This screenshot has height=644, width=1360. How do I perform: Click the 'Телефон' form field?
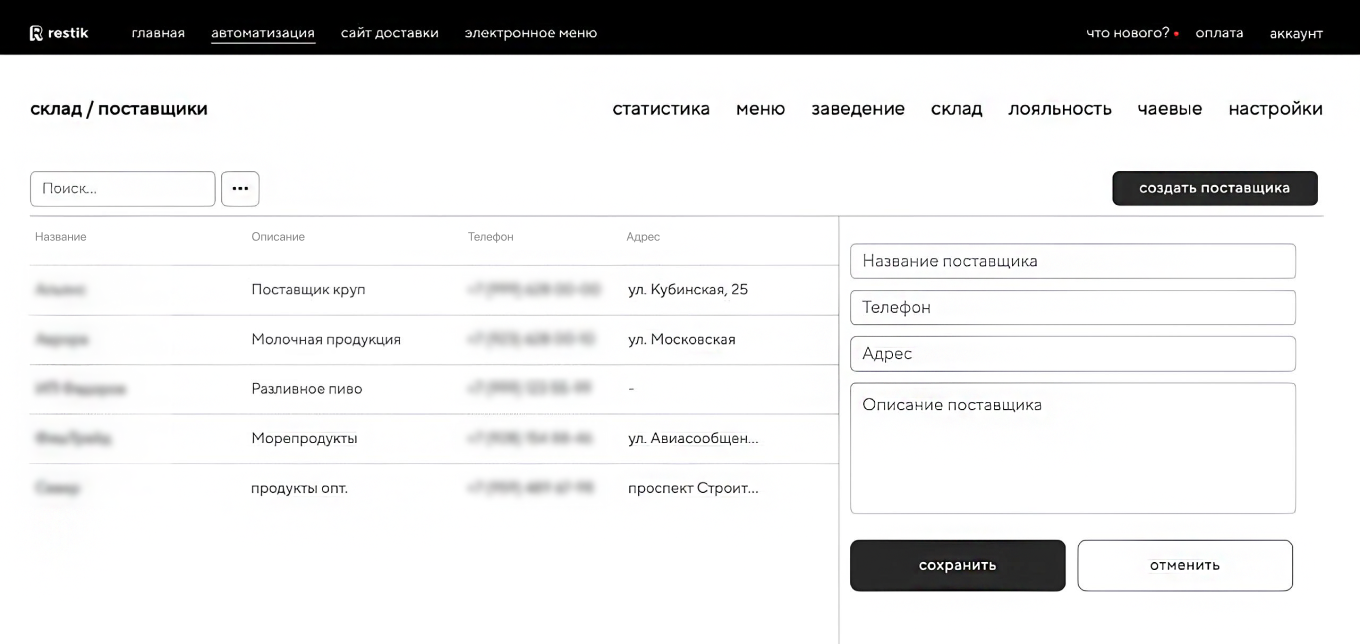coord(1072,307)
